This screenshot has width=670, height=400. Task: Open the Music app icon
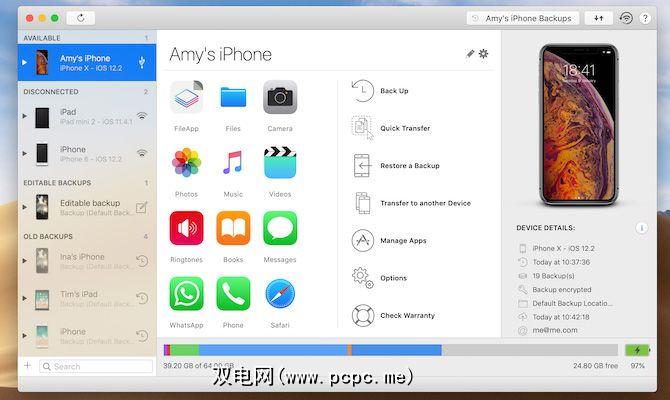(x=233, y=162)
